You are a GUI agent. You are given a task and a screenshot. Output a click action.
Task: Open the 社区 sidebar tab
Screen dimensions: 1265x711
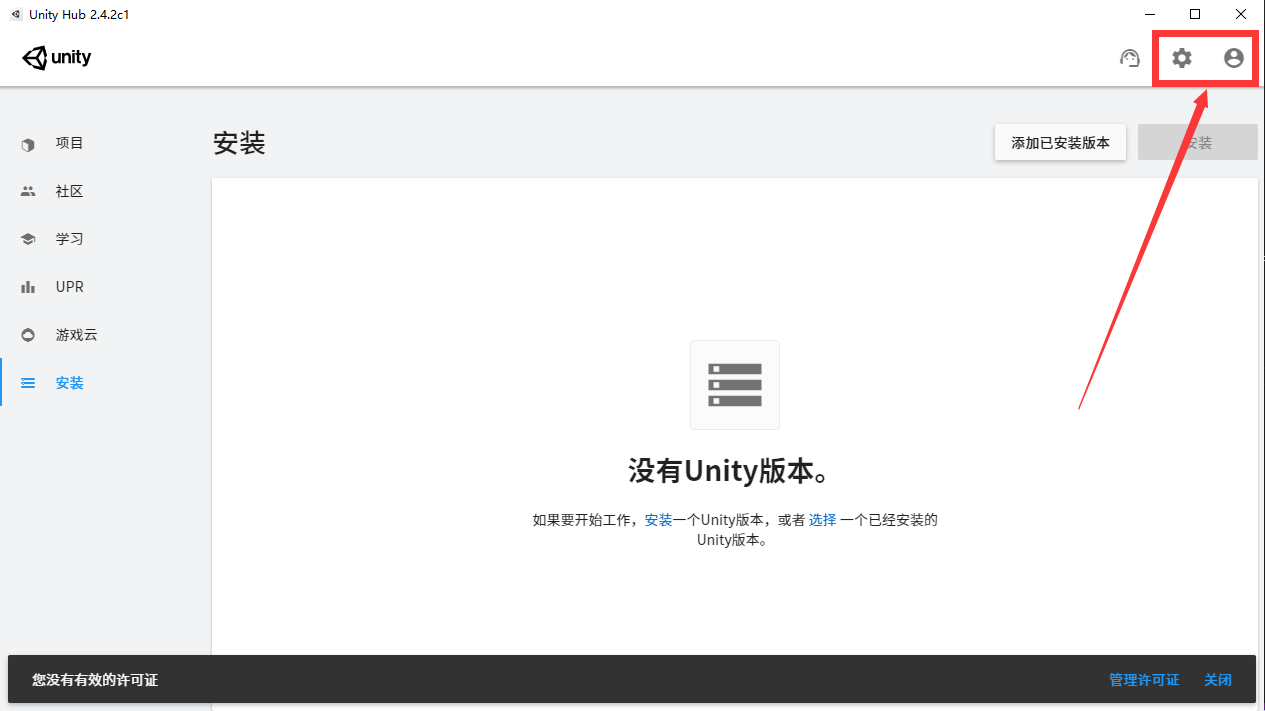pyautogui.click(x=100, y=192)
